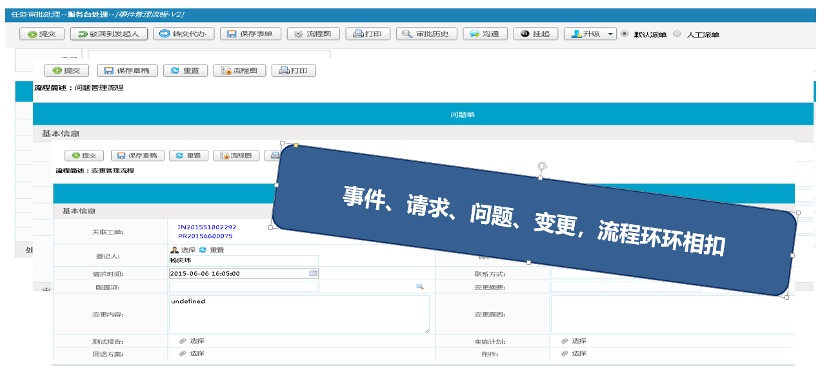
Task: Click the 基本信息 section header in 变更 form
Action: pyautogui.click(x=79, y=211)
